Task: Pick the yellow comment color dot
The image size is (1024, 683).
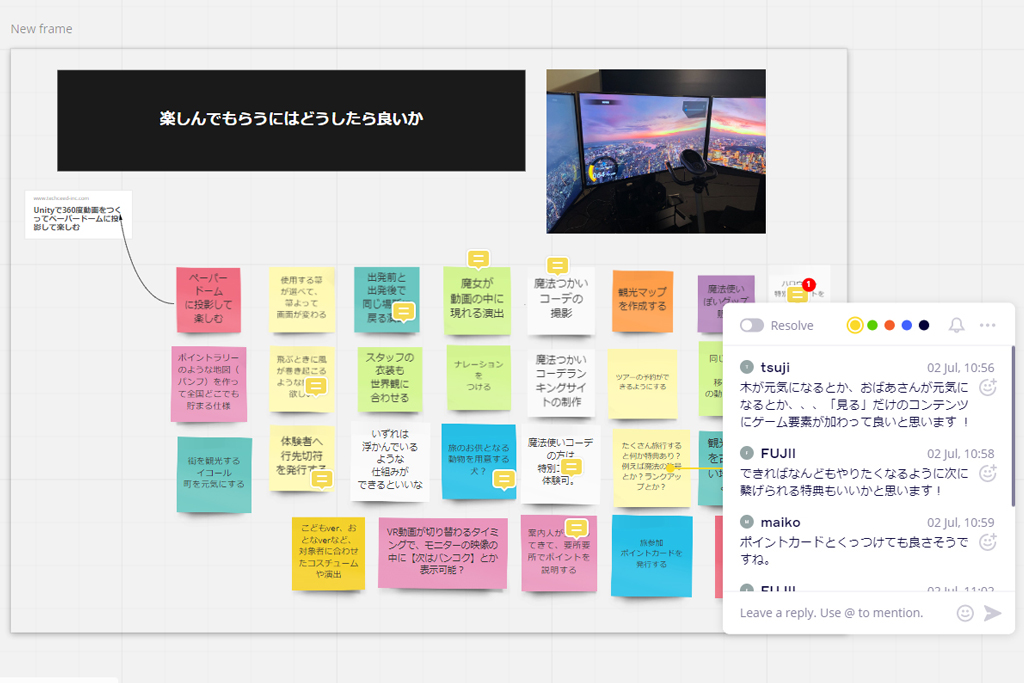Action: (854, 325)
